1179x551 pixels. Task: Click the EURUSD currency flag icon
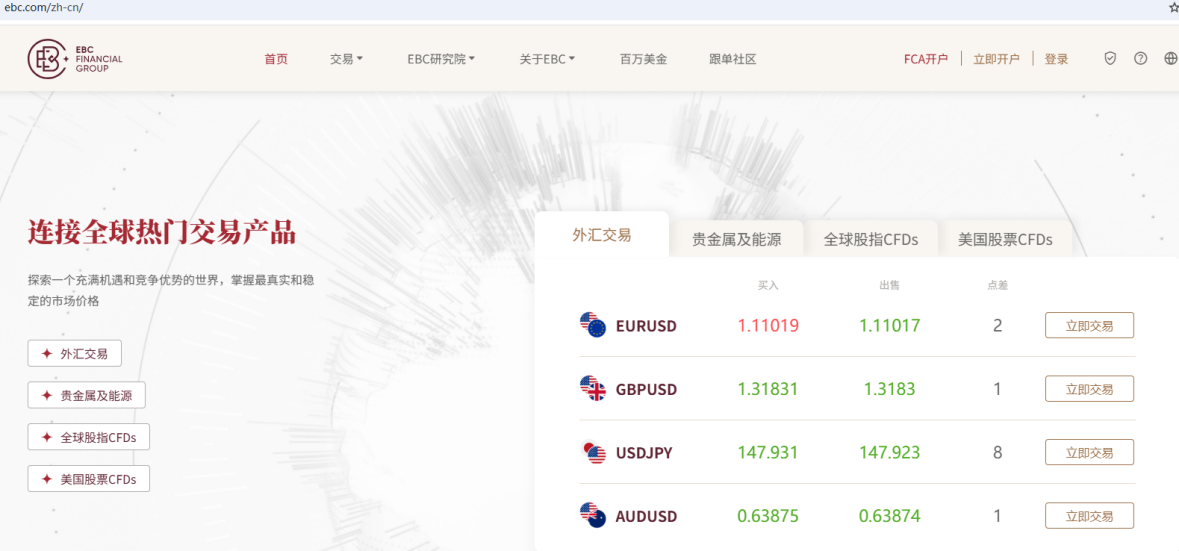[593, 325]
